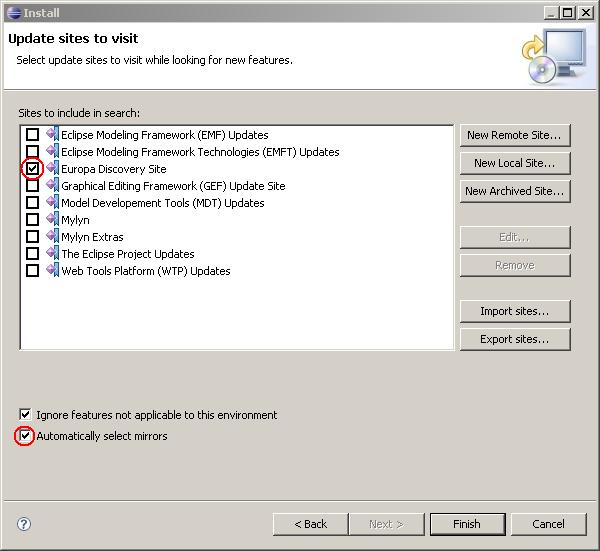Toggle Automatically select mirrors option
The height and width of the screenshot is (551, 600).
coord(25,435)
